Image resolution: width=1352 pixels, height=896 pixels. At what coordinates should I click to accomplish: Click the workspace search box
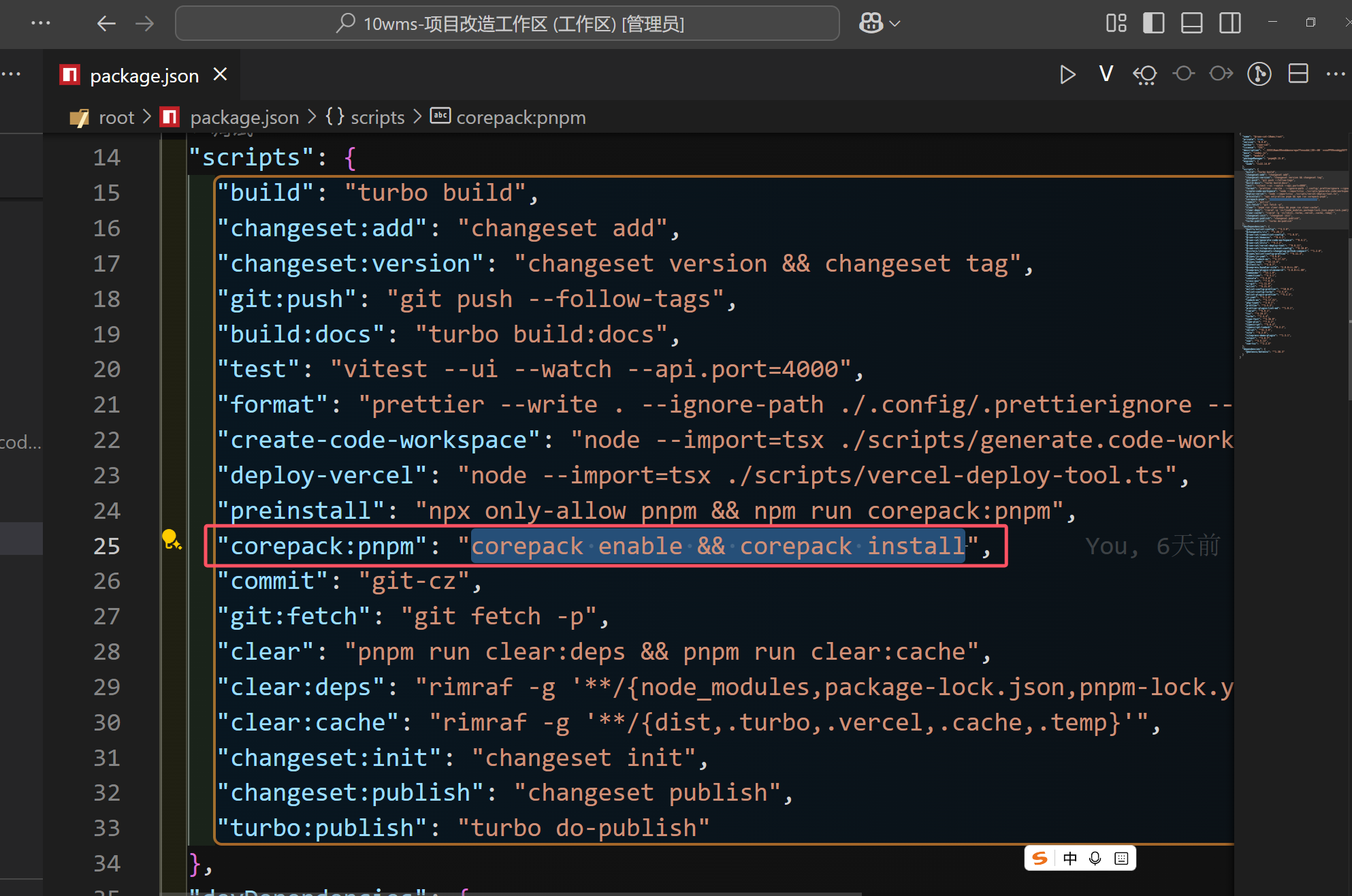click(x=507, y=24)
